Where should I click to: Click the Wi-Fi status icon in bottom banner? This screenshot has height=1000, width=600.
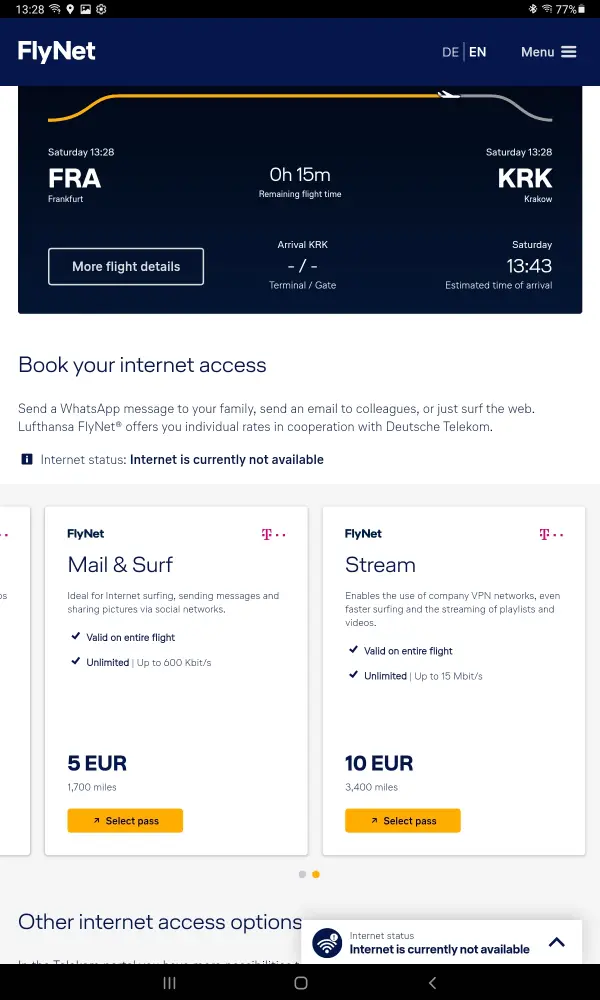click(327, 943)
